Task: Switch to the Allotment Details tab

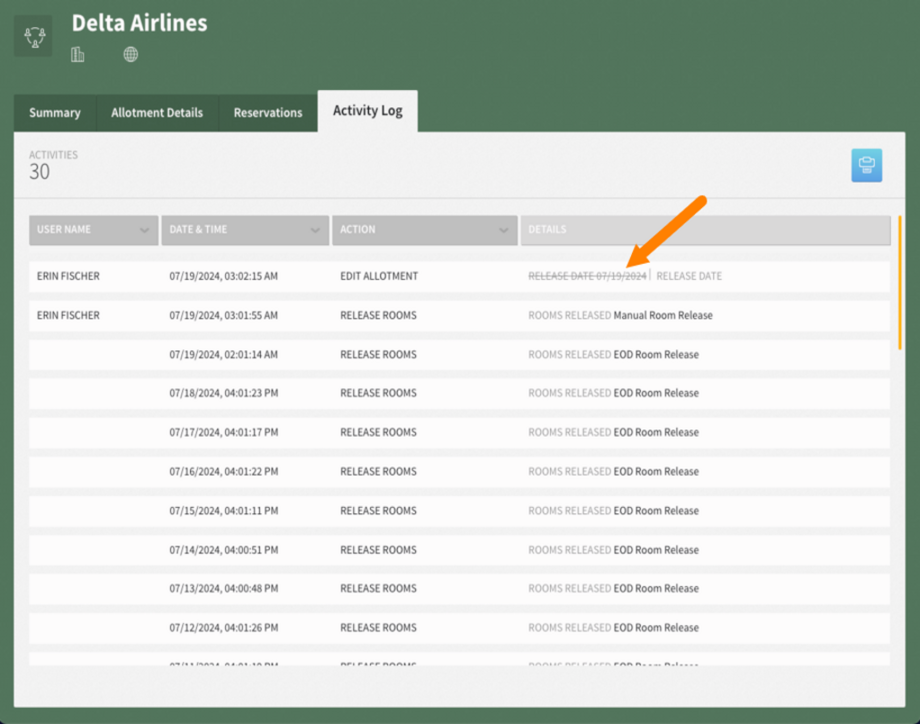Action: coord(157,113)
